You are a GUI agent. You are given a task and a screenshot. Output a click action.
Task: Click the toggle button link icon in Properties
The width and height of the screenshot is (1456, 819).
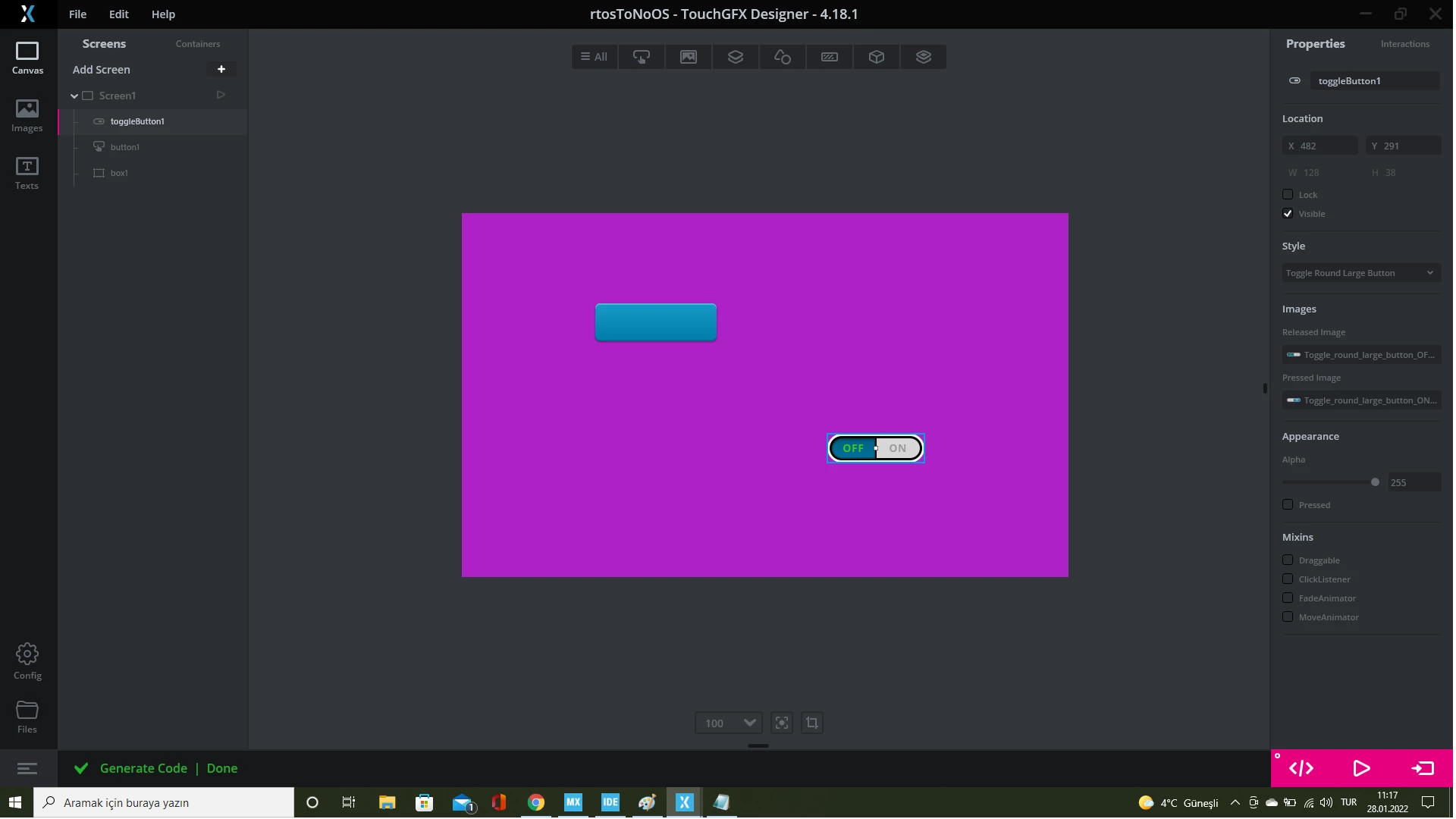[x=1294, y=80]
